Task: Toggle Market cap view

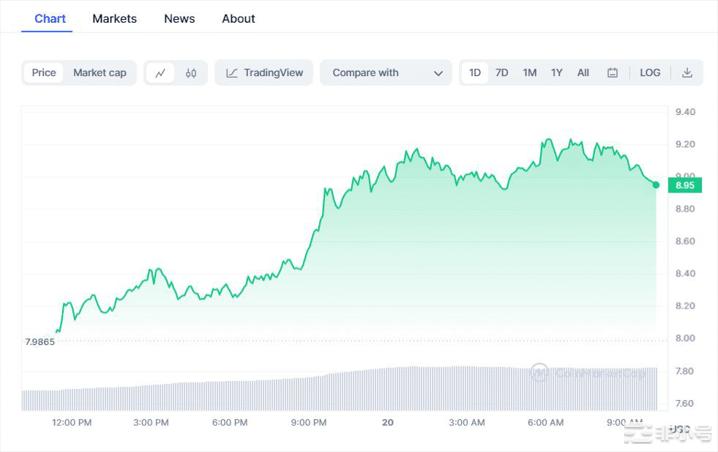Action: pos(100,73)
